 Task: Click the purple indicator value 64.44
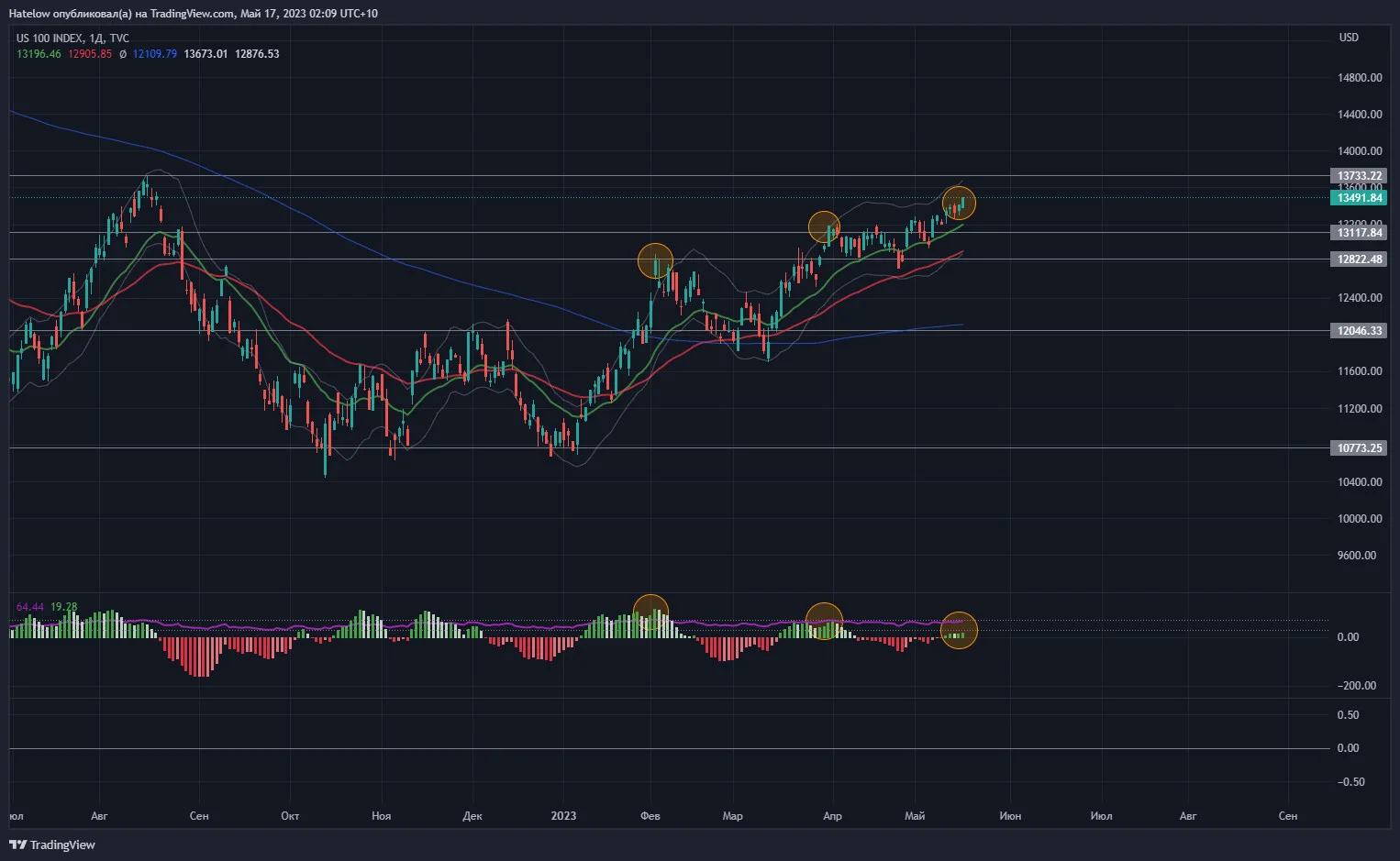29,607
